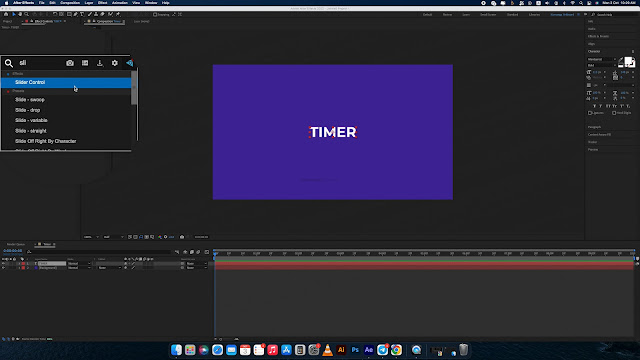Hide the Background layer eye

pos(3,268)
